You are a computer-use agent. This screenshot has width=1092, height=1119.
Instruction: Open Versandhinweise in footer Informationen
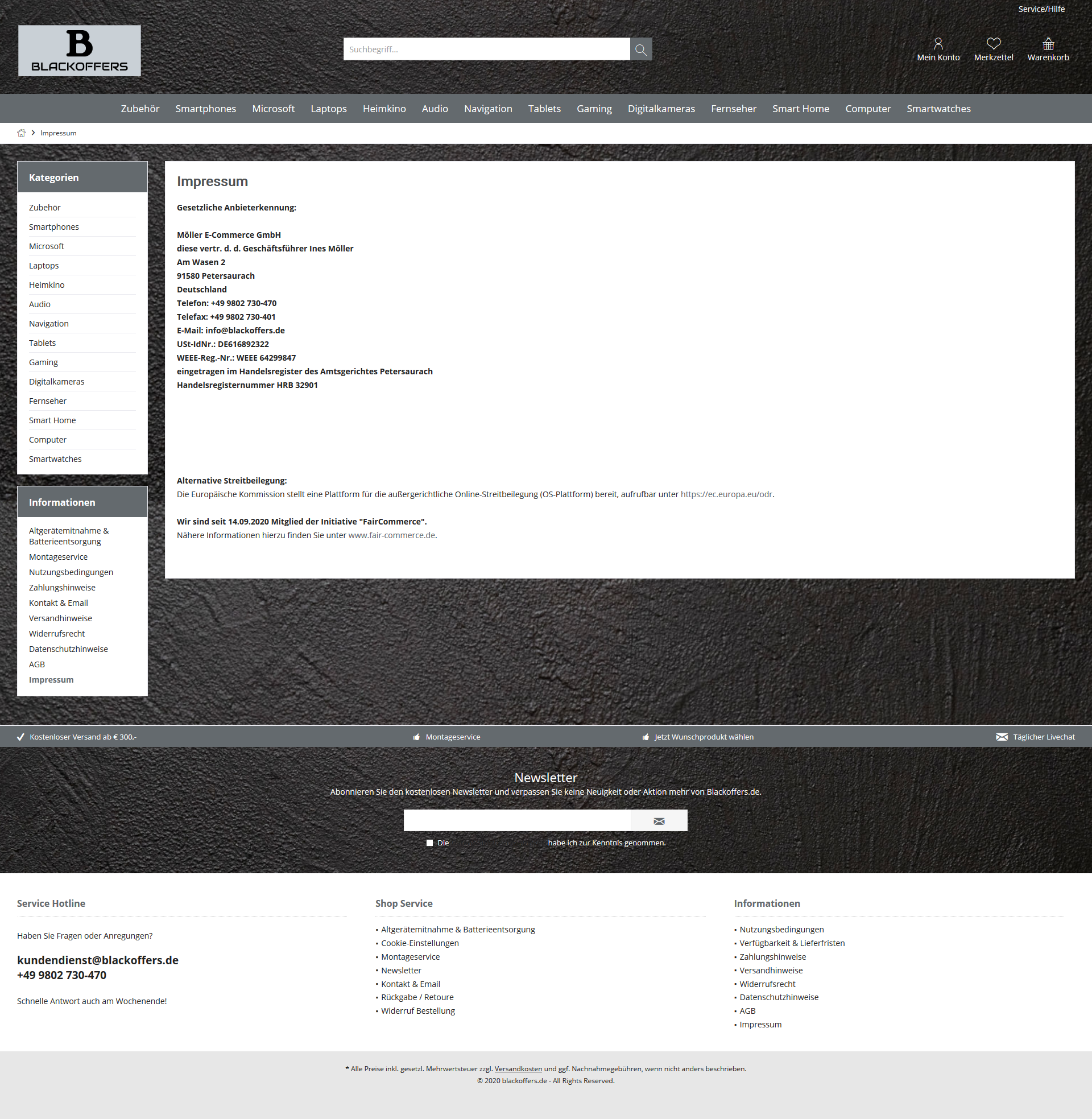pyautogui.click(x=771, y=971)
